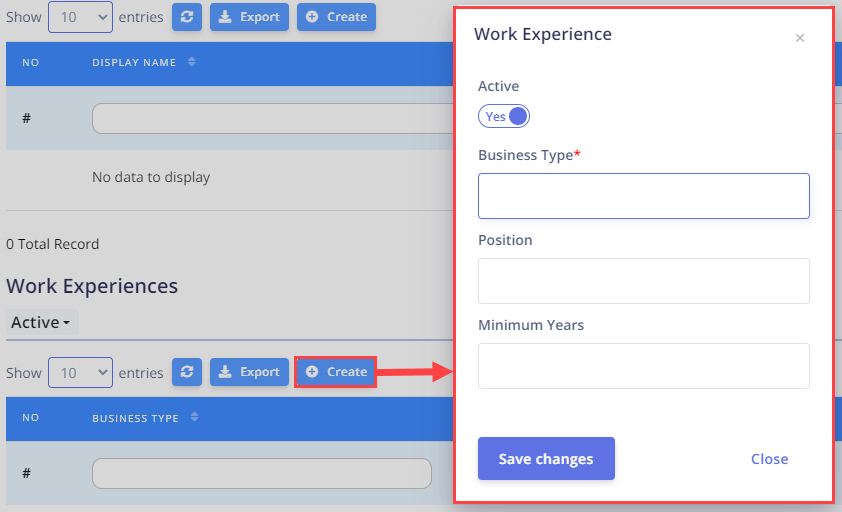Sort by Business Type column arrows
Screen dimensions: 842x512
(x=194, y=417)
